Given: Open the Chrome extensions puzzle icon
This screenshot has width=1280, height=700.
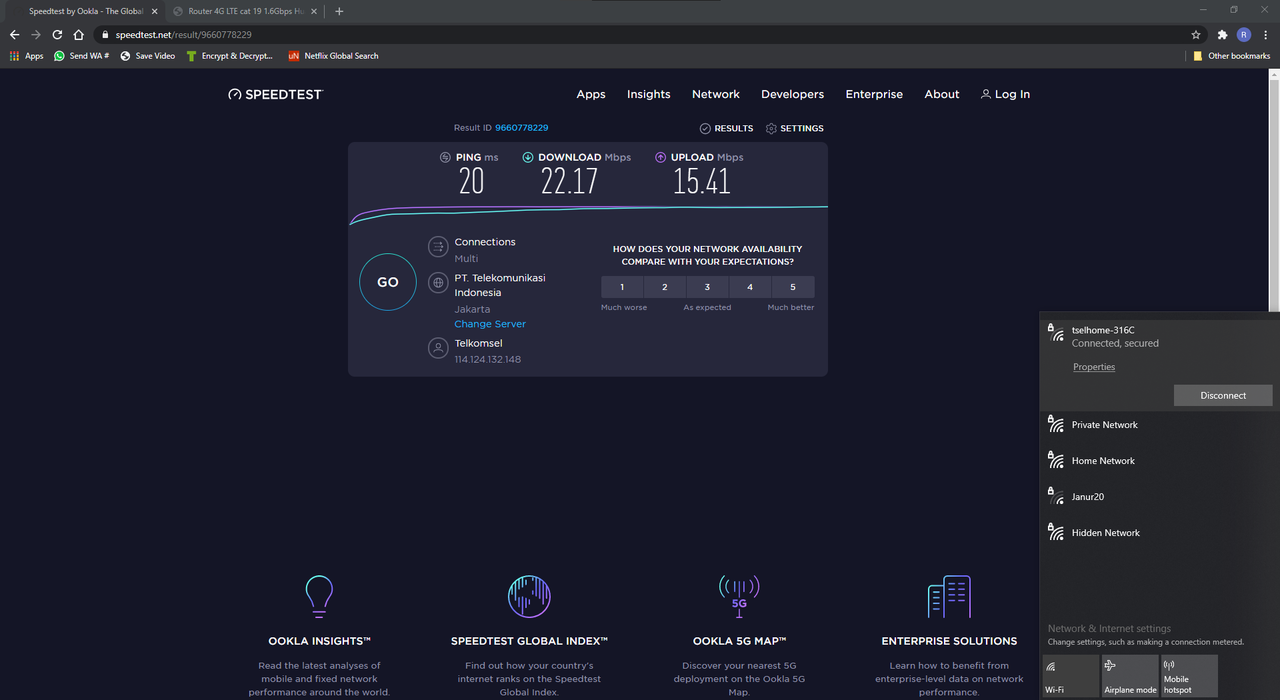Looking at the screenshot, I should [x=1222, y=34].
